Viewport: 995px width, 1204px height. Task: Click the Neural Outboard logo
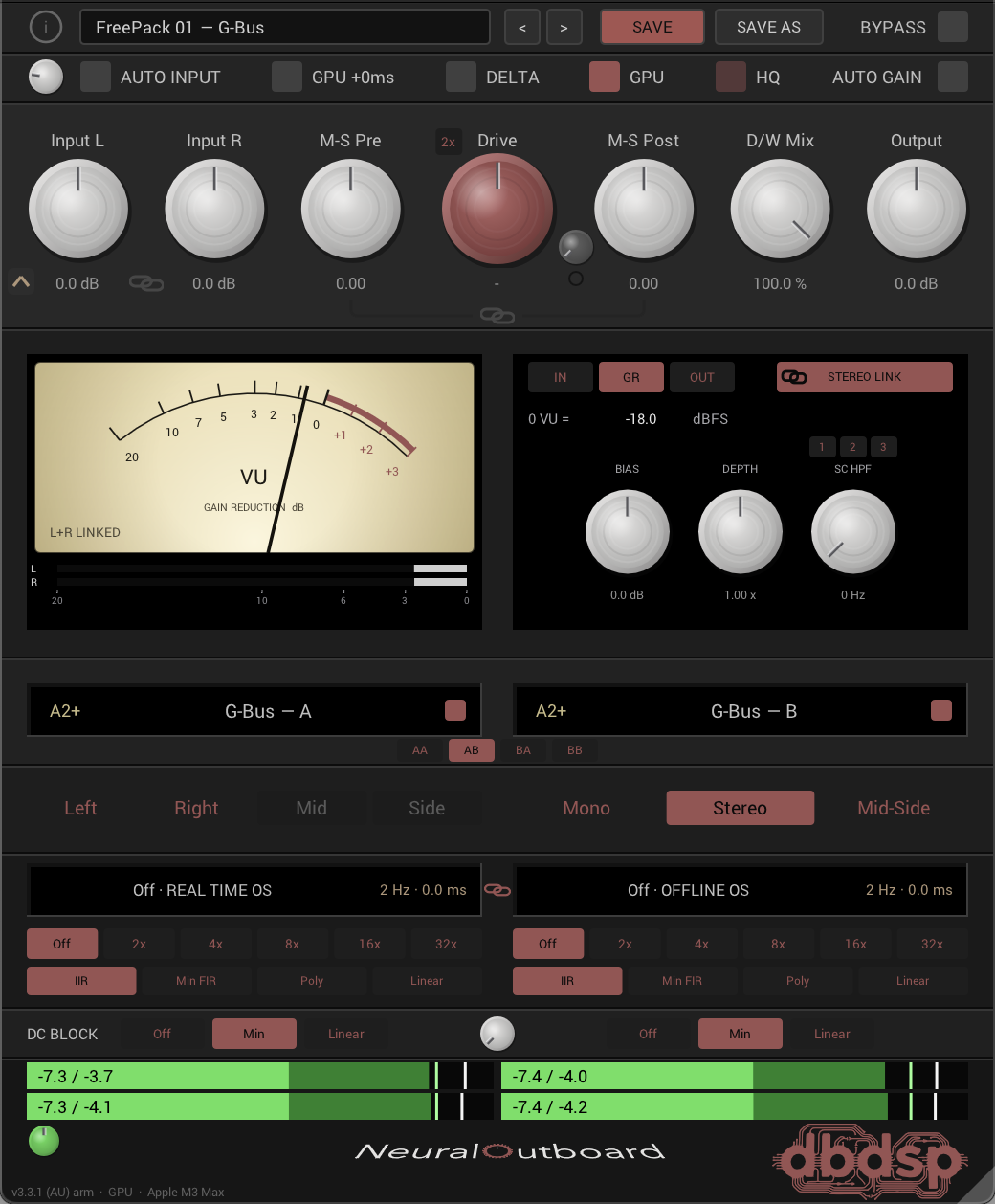510,1150
